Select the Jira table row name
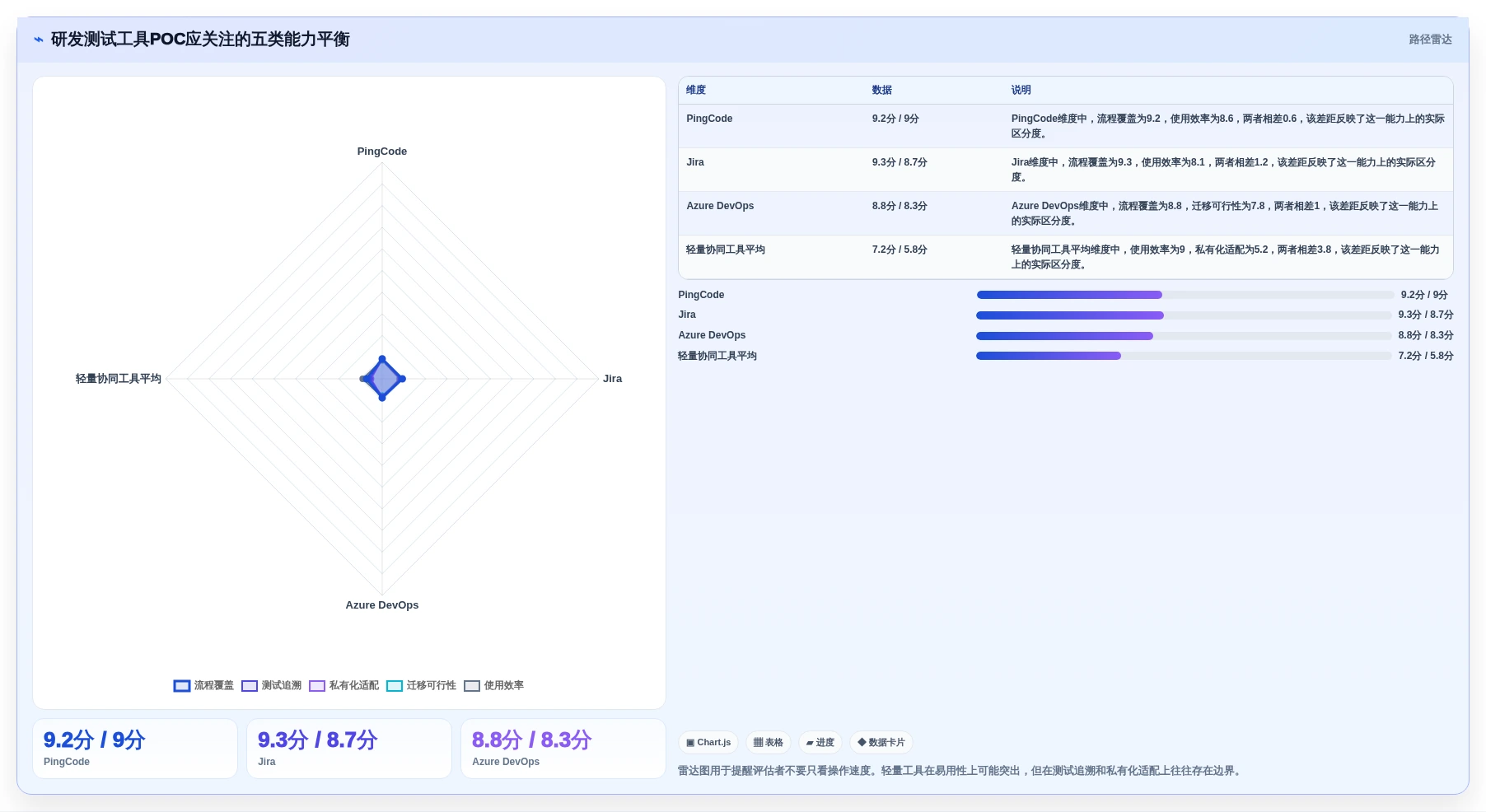1486x812 pixels. pos(695,162)
